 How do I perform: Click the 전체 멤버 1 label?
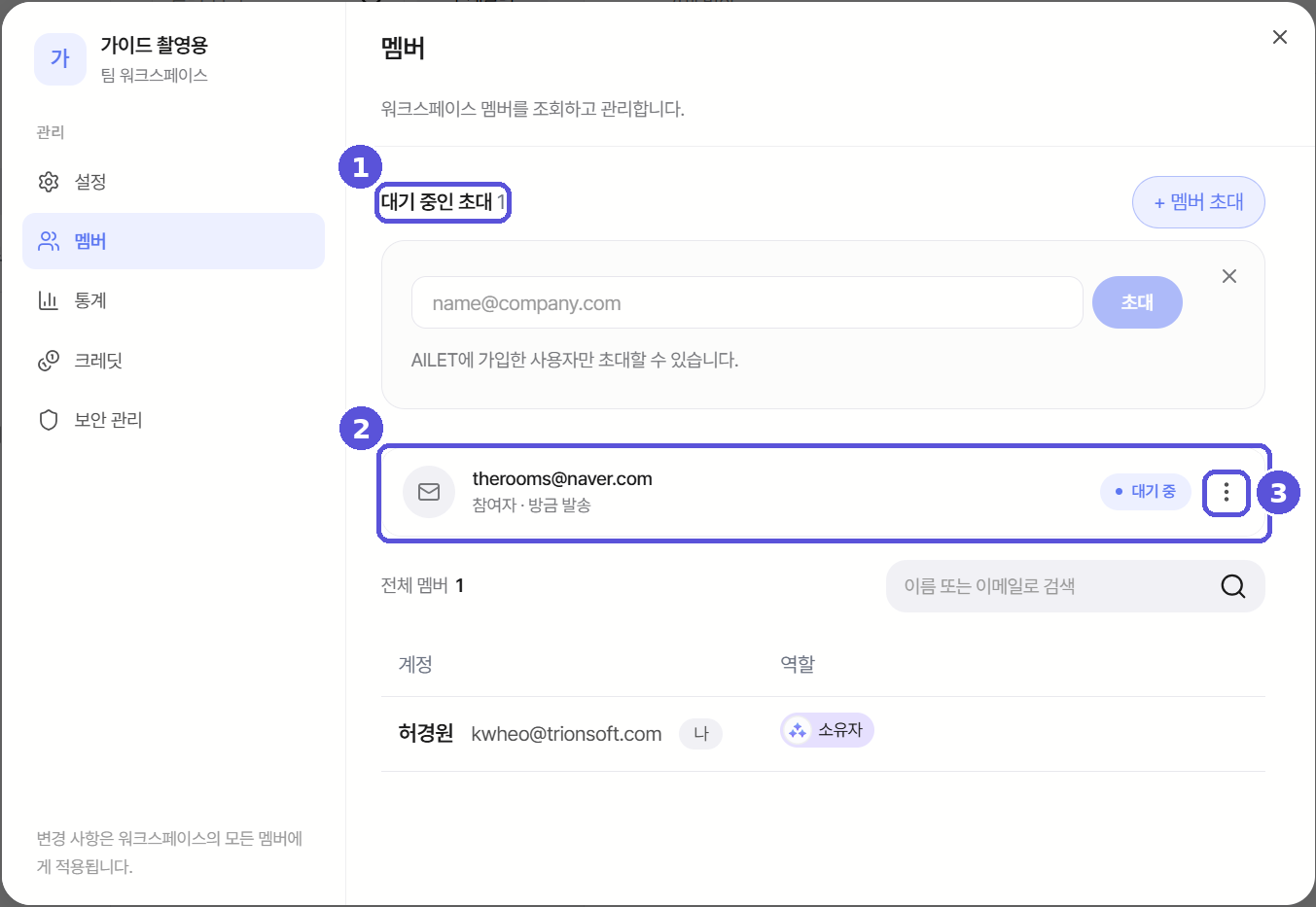(422, 585)
